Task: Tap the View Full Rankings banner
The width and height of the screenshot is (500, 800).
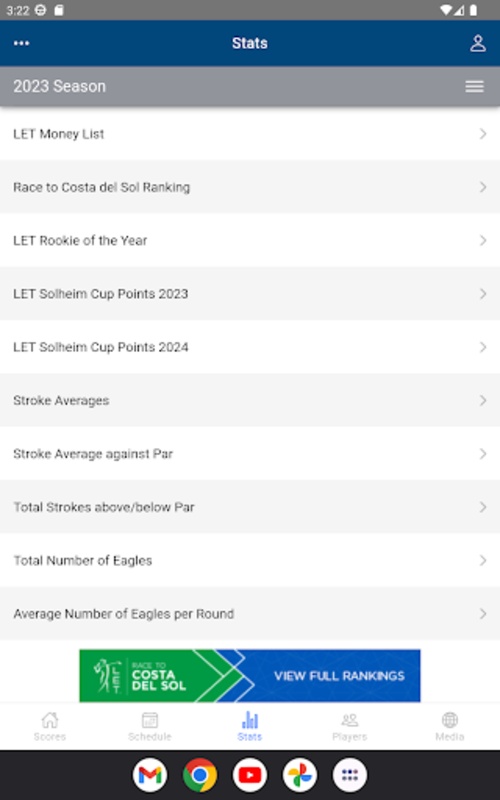Action: [250, 676]
